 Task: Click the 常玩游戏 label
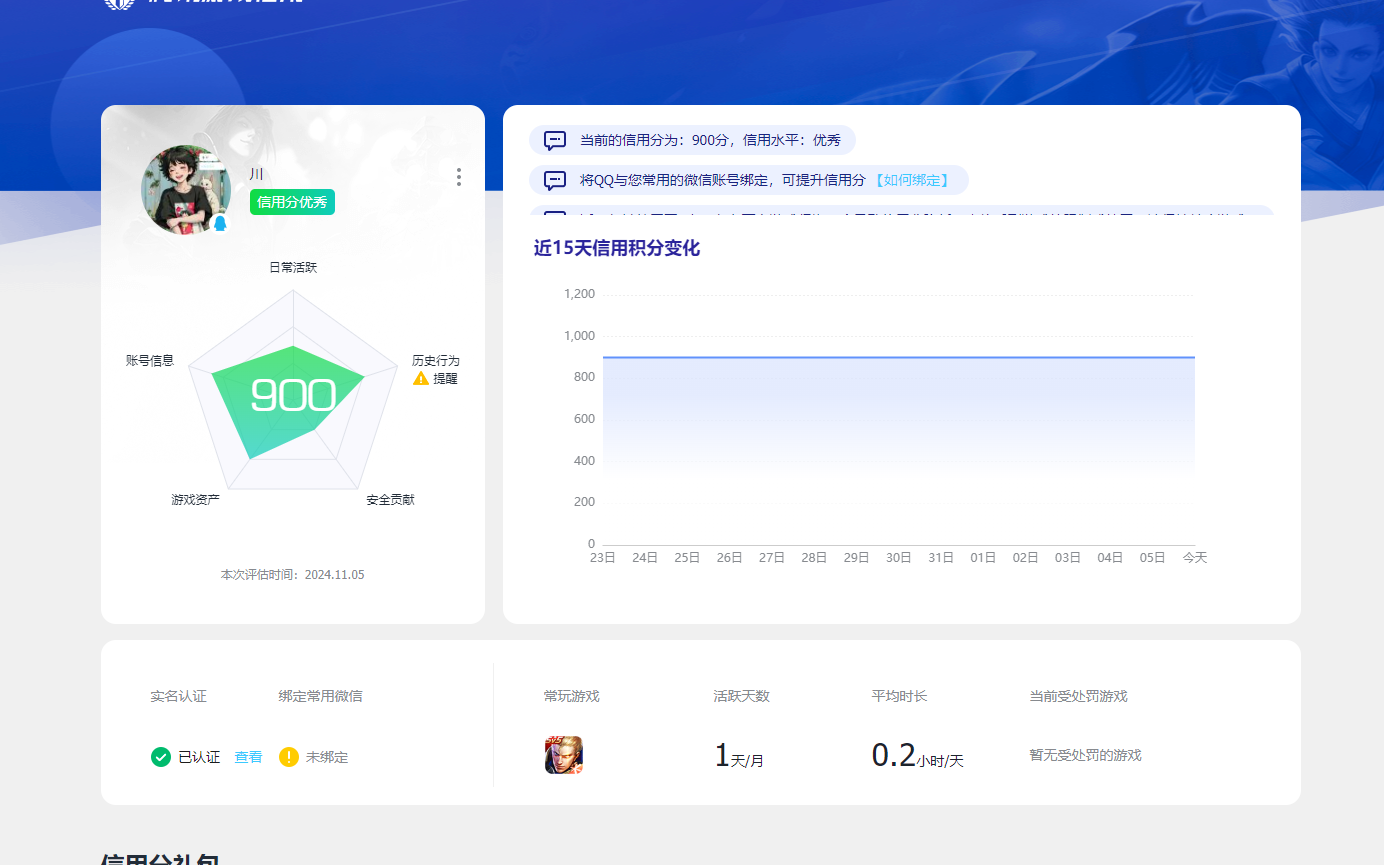coord(572,696)
